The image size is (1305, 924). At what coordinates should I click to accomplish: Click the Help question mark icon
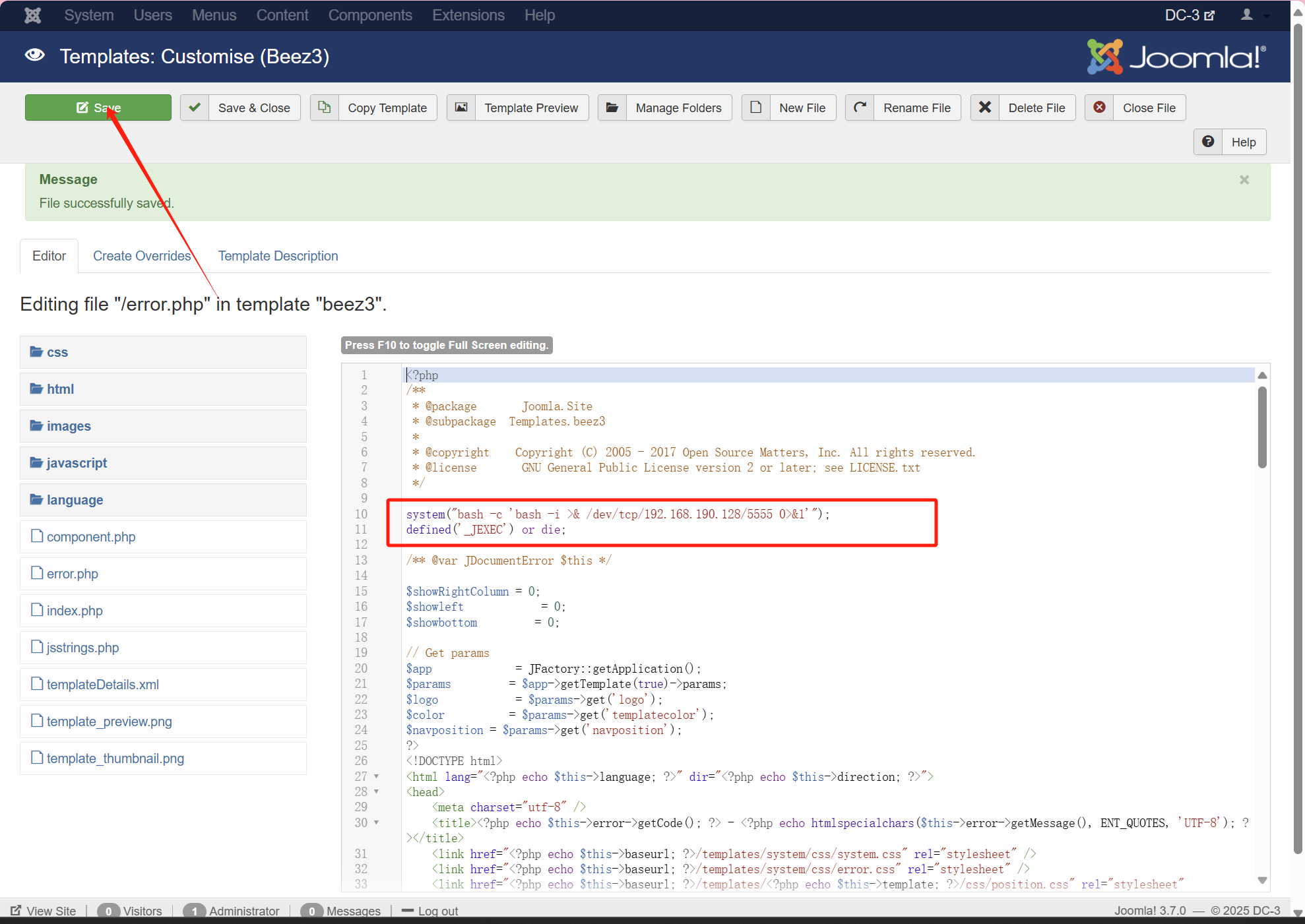[1208, 142]
